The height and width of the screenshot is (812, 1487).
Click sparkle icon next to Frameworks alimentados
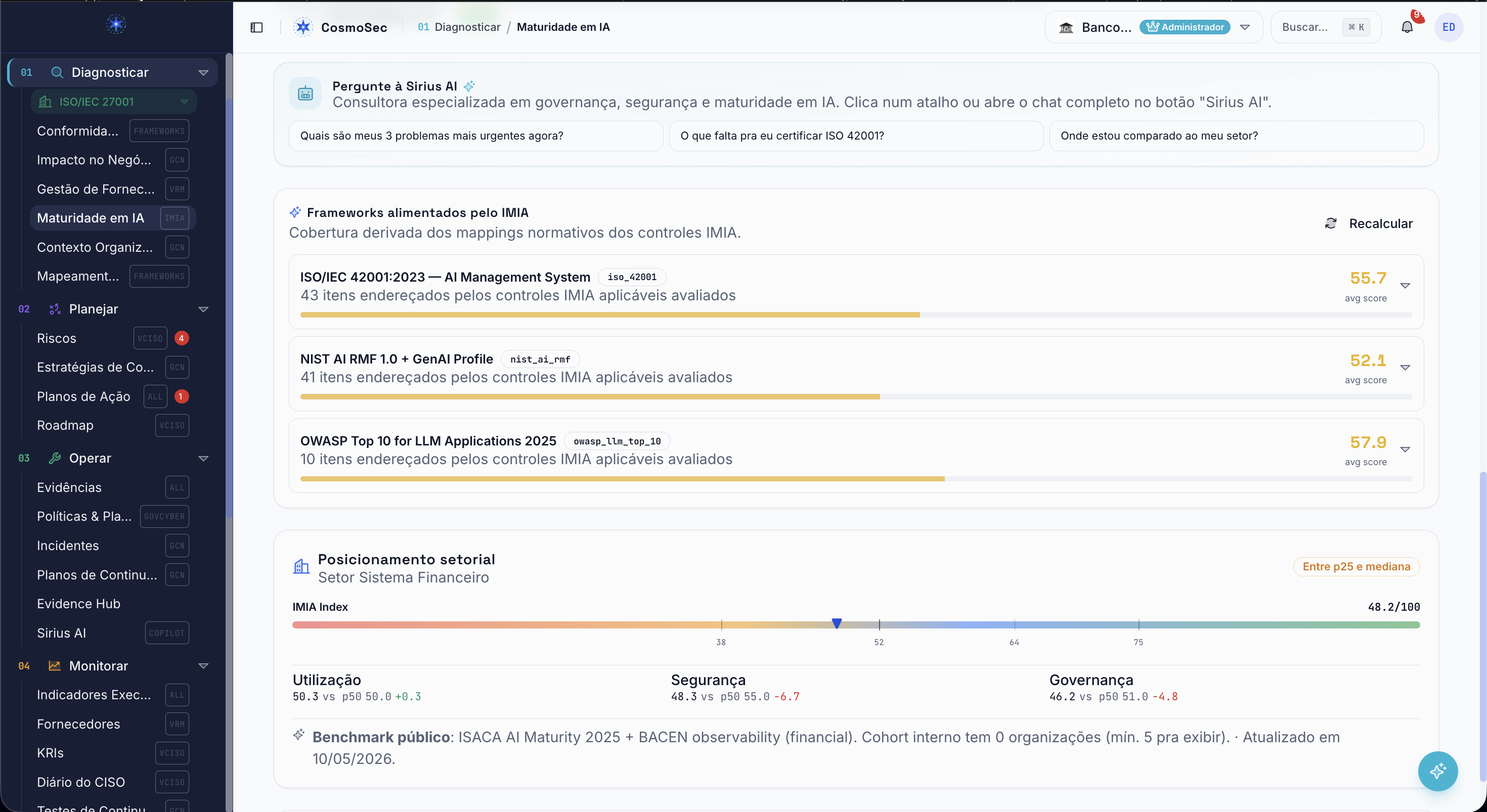[x=295, y=212]
